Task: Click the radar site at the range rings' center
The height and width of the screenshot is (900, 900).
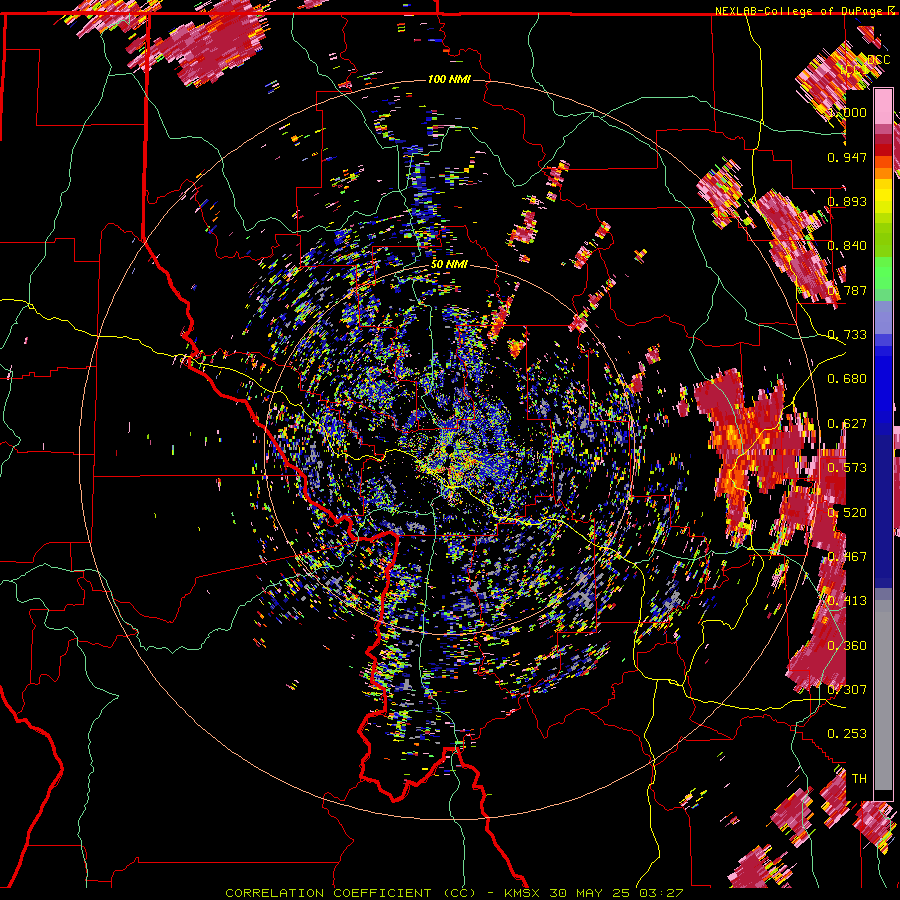Action: point(449,451)
